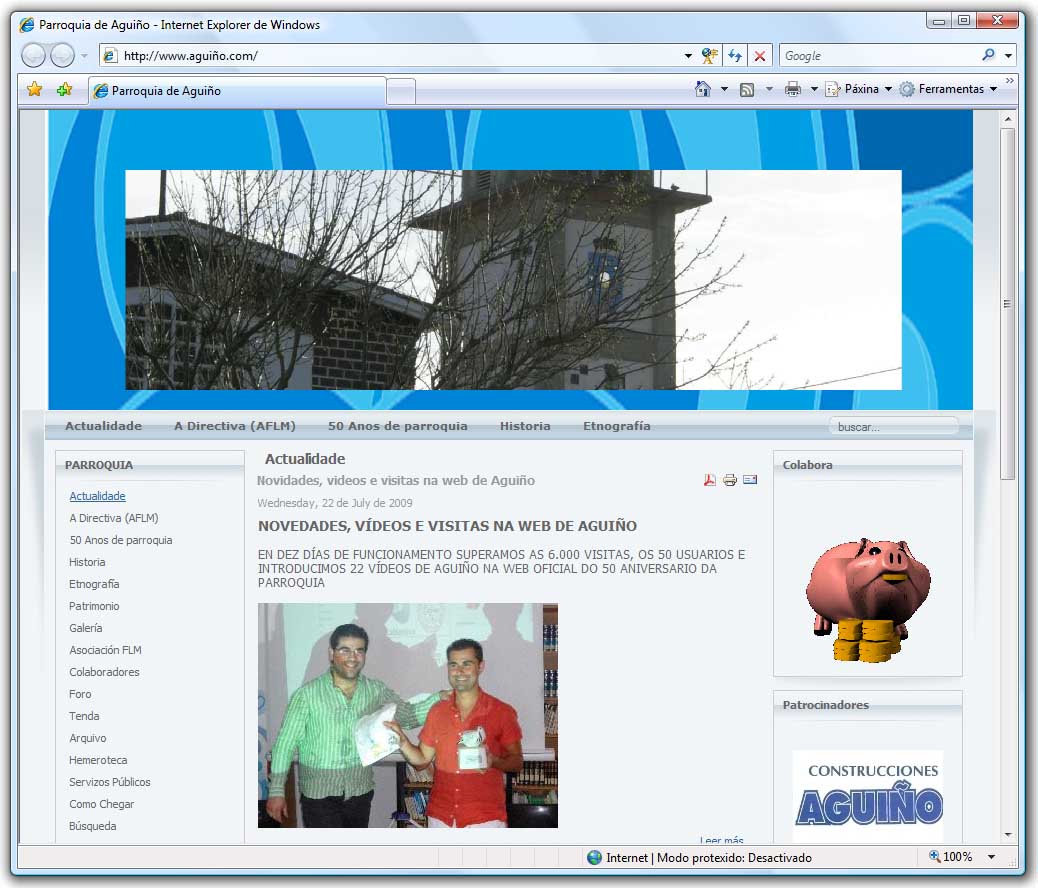Screen dimensions: 1038x888
Task: Click the Refresh page icon
Action: [735, 56]
